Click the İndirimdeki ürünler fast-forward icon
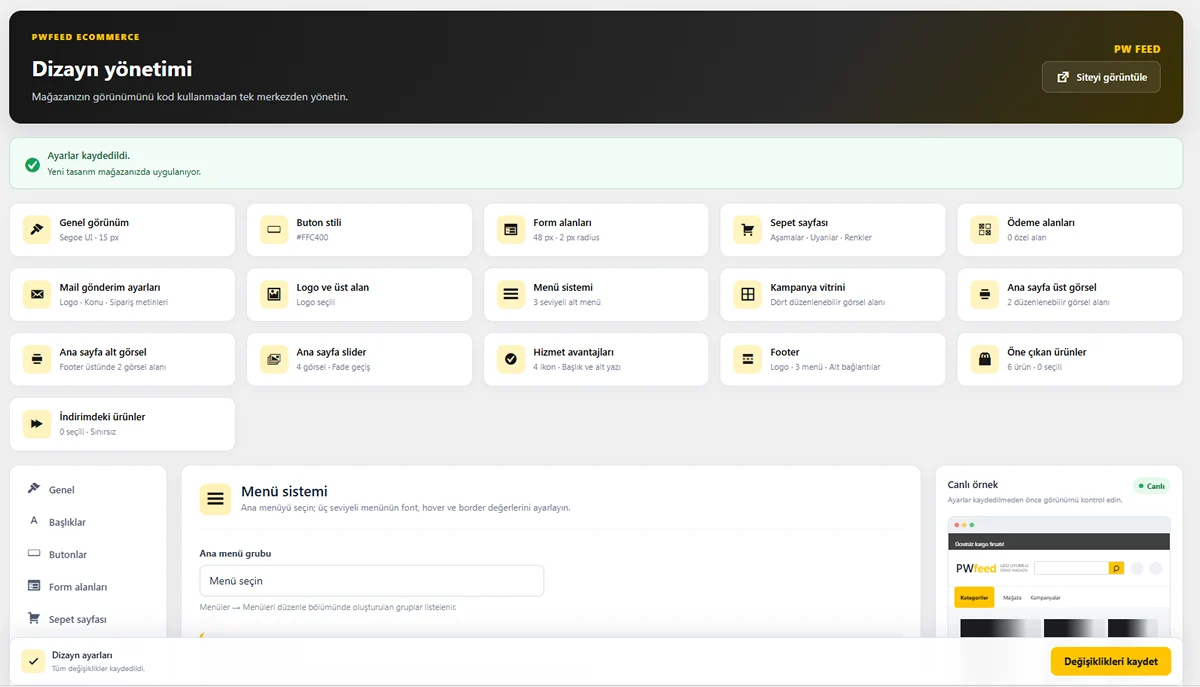This screenshot has height=687, width=1200. (37, 424)
